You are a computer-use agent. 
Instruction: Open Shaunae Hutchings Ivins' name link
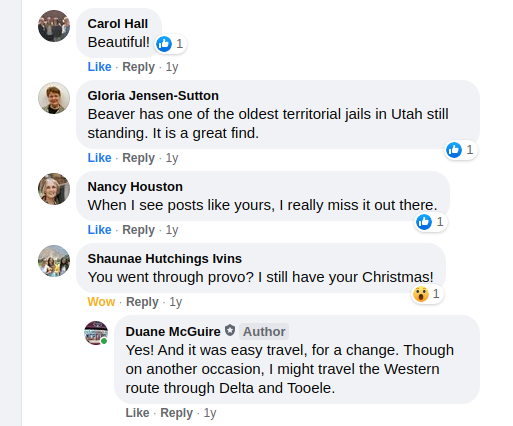tap(164, 259)
